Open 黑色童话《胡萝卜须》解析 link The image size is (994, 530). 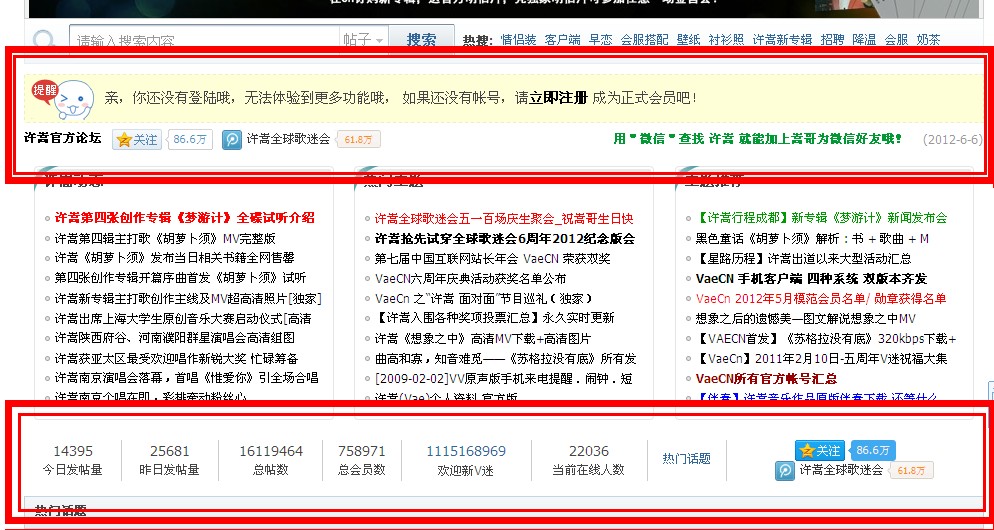(812, 238)
